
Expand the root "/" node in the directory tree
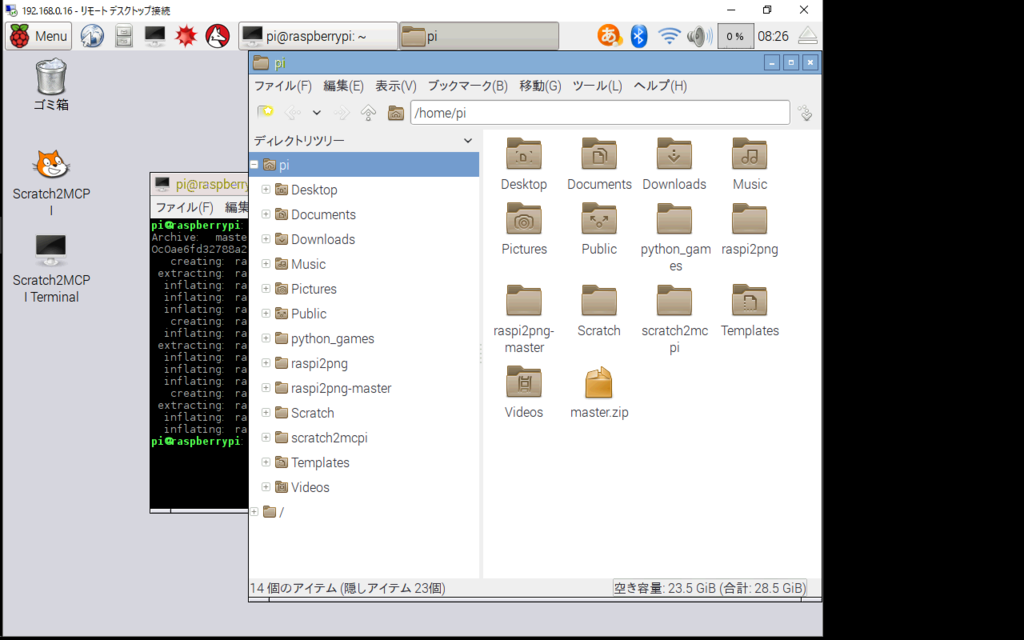tap(254, 512)
